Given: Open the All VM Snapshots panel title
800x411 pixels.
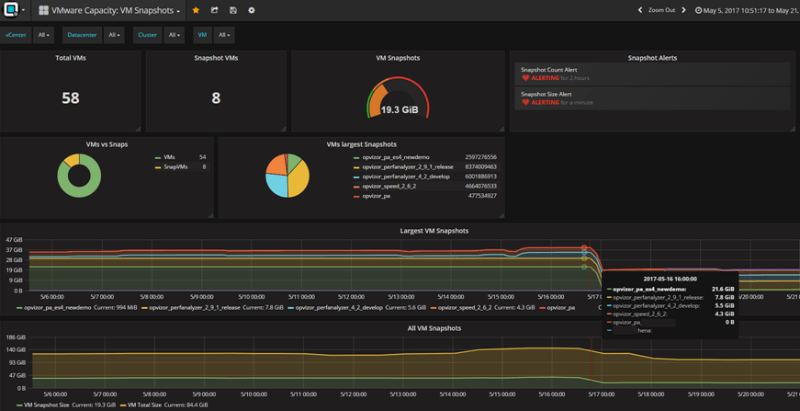Looking at the screenshot, I should coord(434,328).
